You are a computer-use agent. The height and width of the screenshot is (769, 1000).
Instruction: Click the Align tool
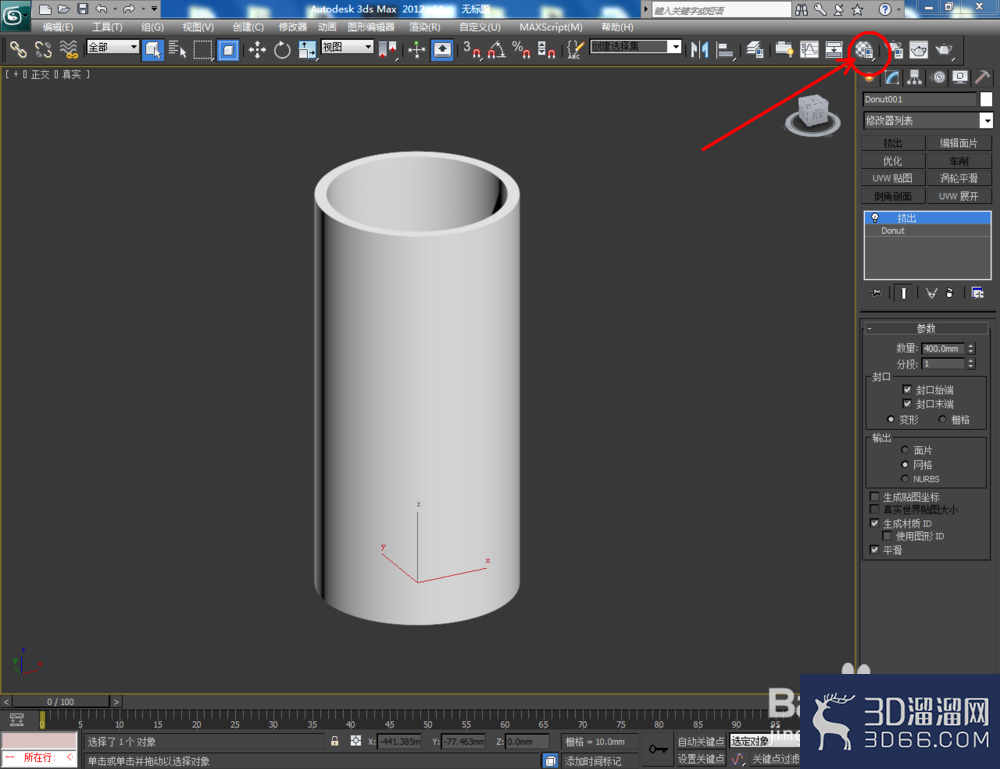724,50
